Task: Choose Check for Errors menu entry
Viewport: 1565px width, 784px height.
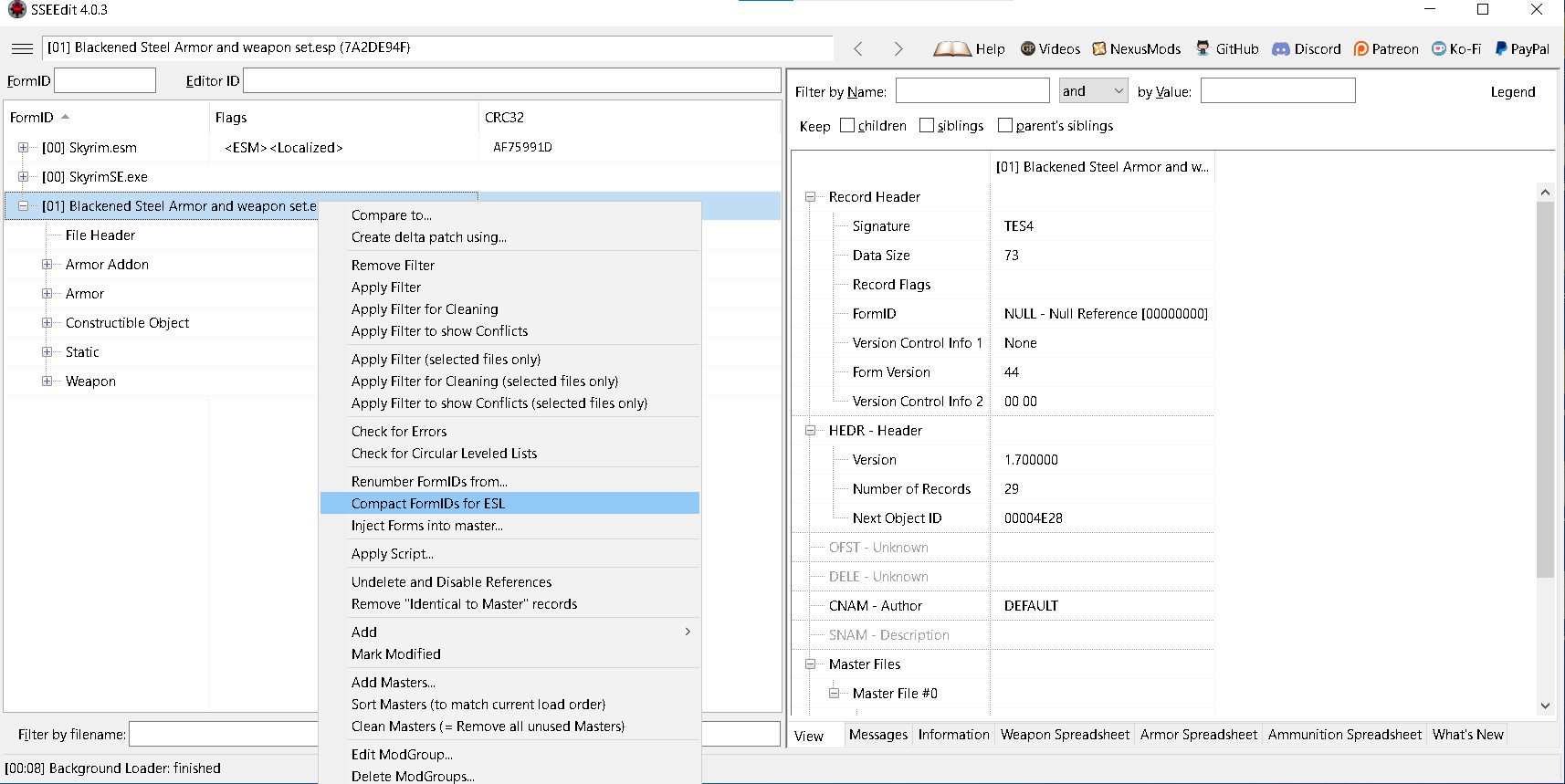Action: (x=509, y=431)
